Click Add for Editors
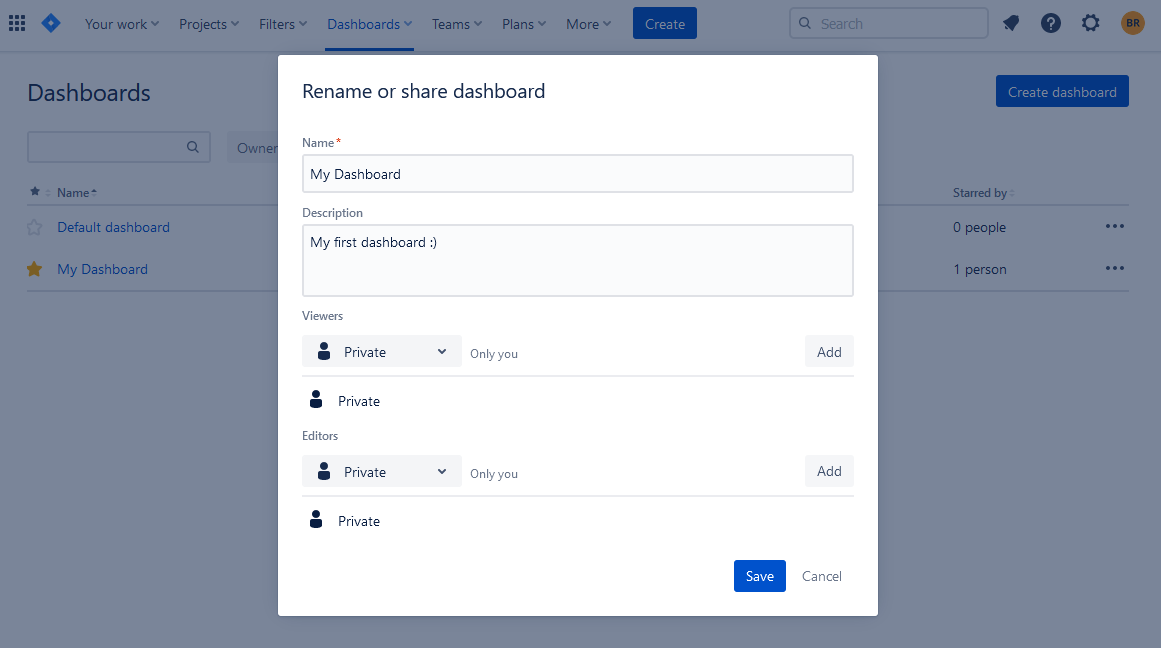The image size is (1161, 648). point(829,471)
